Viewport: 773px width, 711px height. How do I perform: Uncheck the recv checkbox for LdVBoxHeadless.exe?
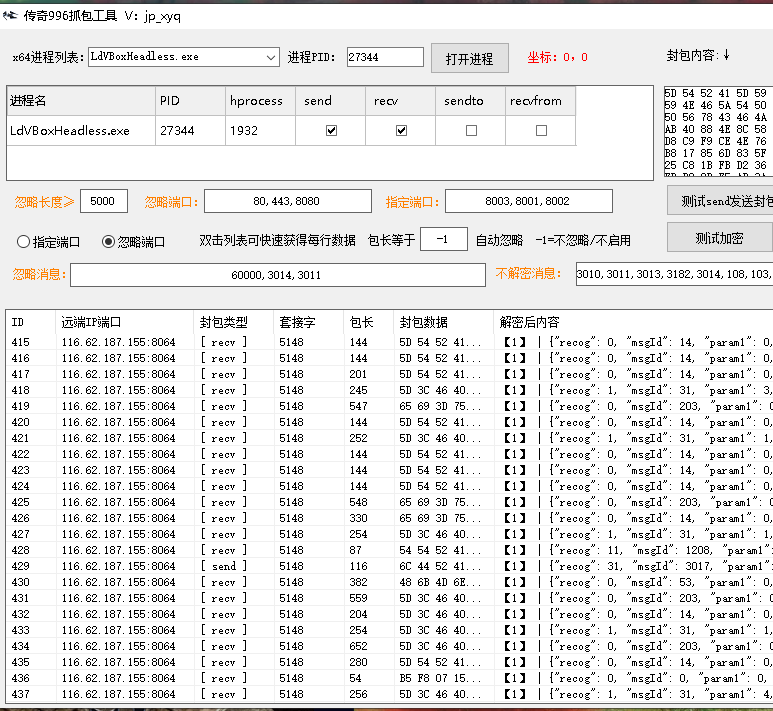coord(401,131)
